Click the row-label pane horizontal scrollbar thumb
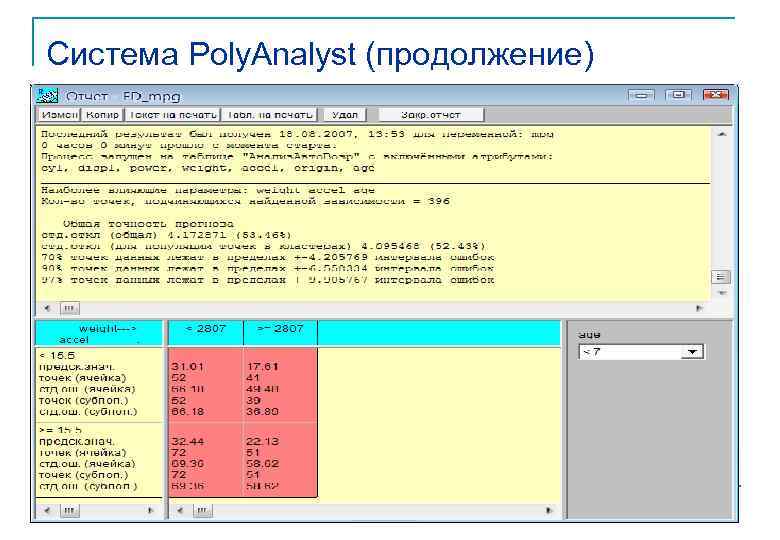This screenshot has width=780, height=540. tap(70, 511)
